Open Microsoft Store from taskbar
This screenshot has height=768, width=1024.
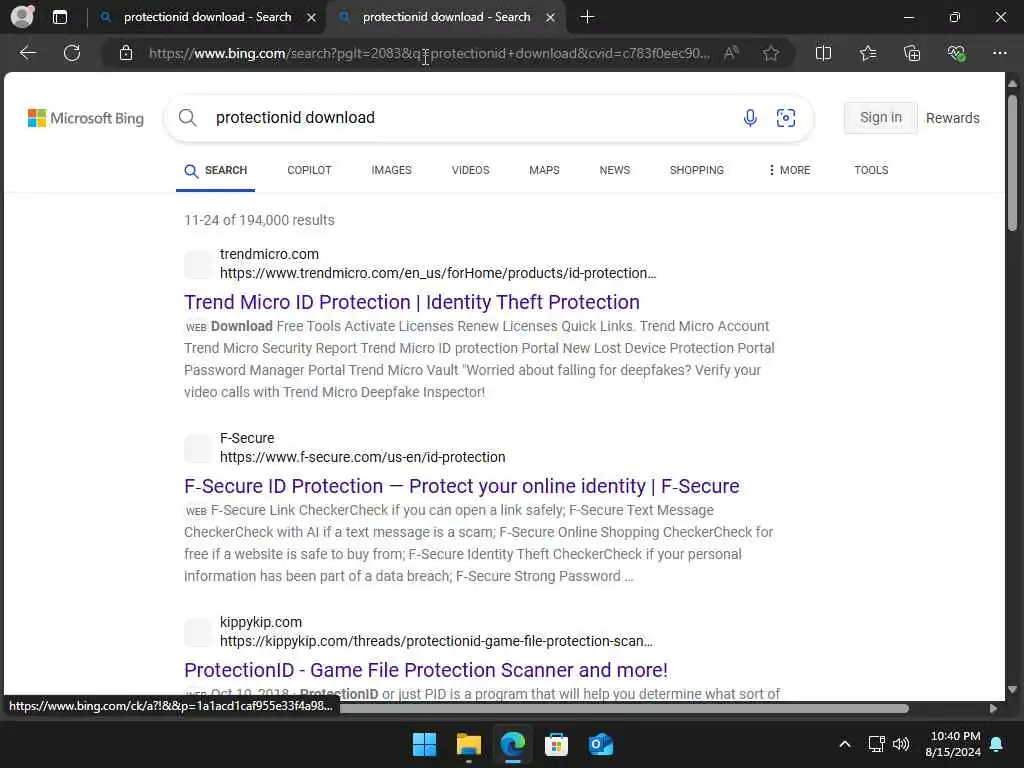(x=556, y=744)
